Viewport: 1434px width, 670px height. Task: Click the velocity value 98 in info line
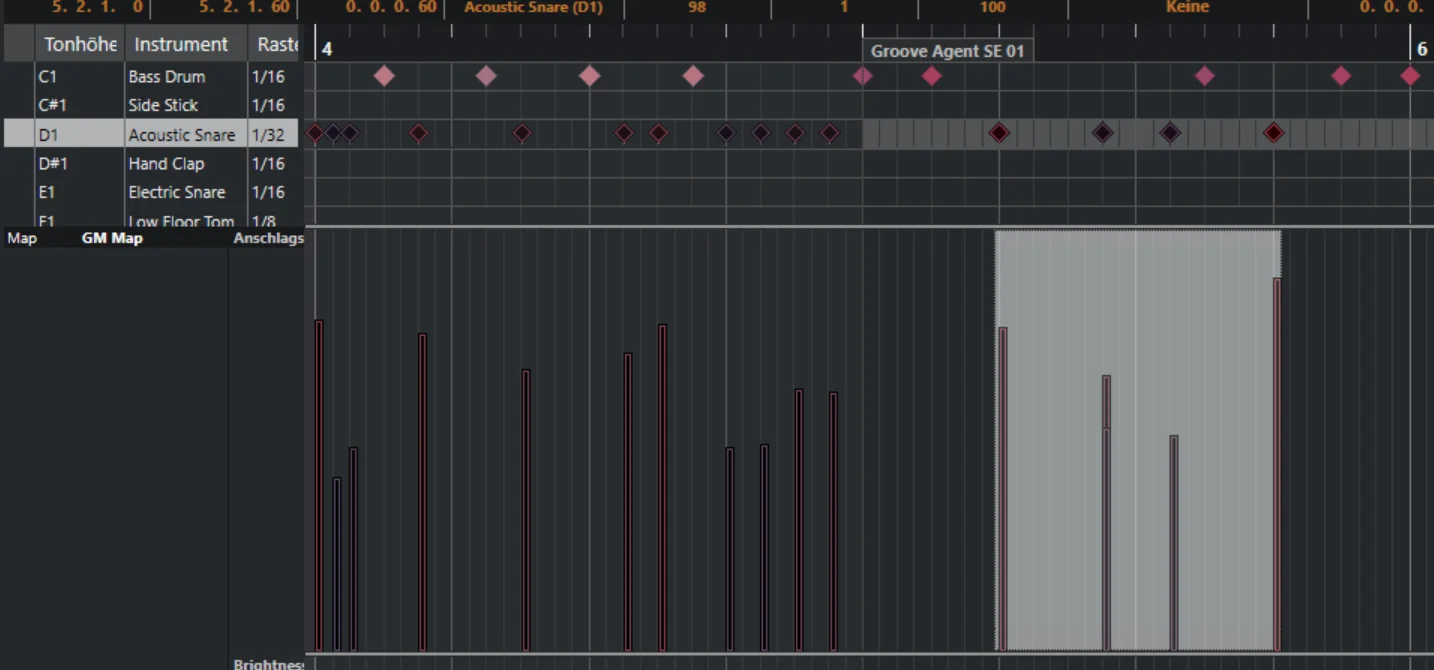(697, 8)
